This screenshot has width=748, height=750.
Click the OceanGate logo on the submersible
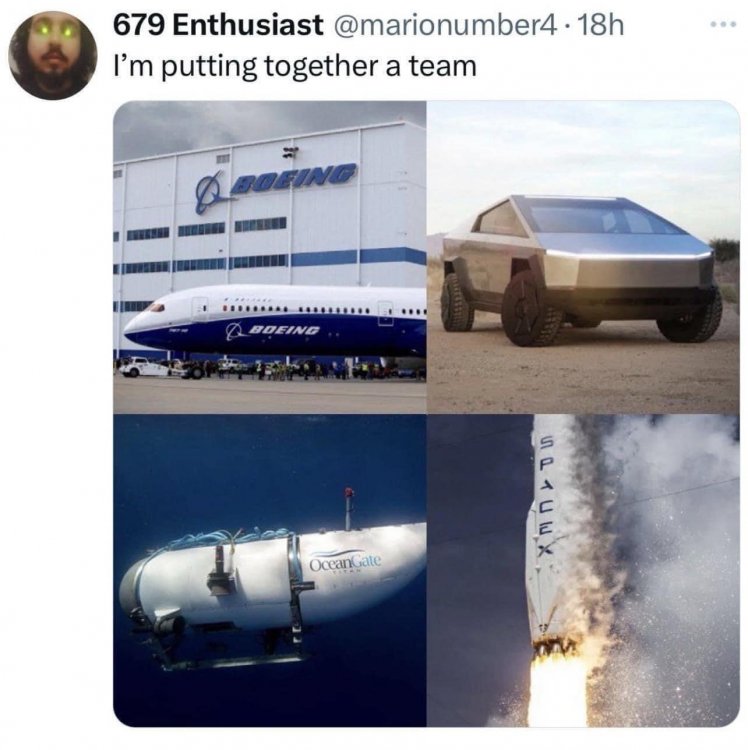coord(345,562)
